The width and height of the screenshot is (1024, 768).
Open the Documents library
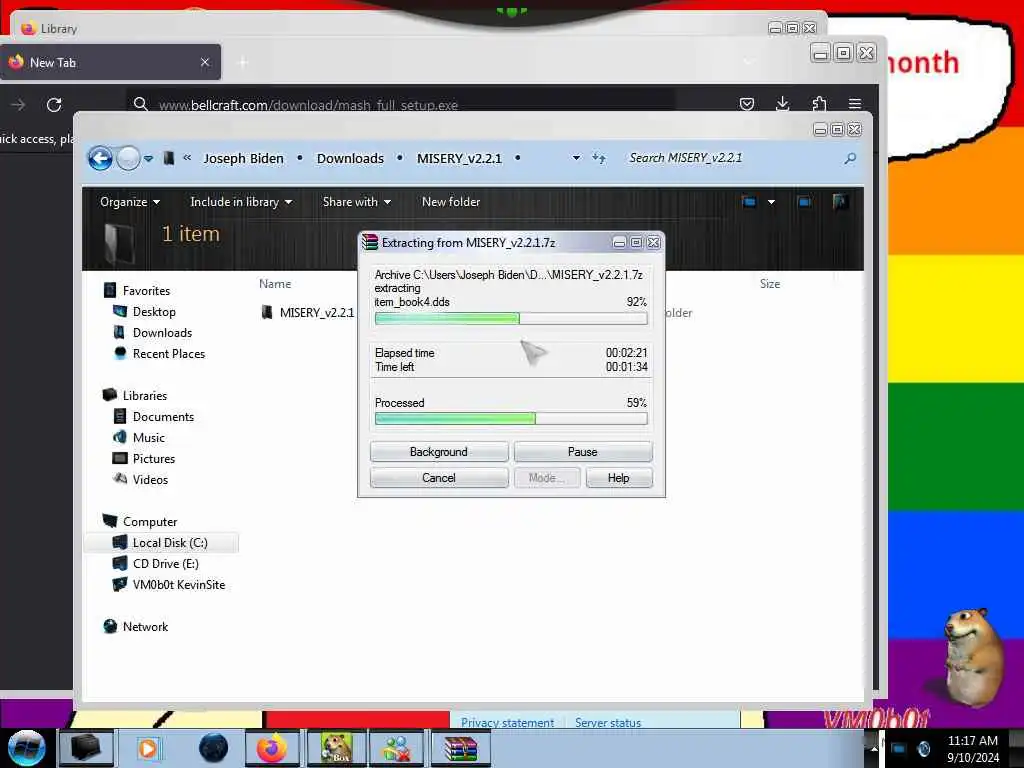pos(163,417)
